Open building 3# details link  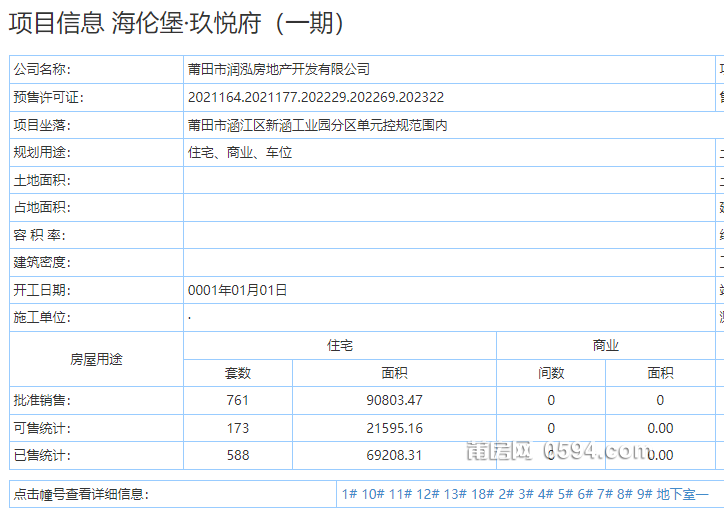(526, 494)
